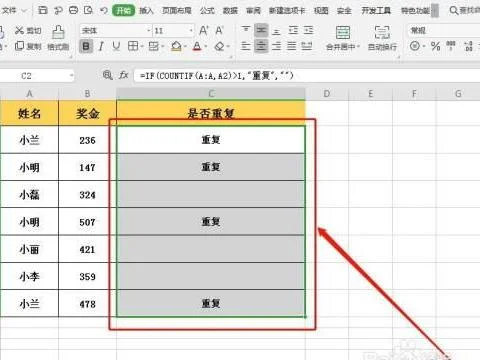Viewport: 480px width, 360px height.
Task: Open the 文件 File menu dropdown arrow
Action: [24, 11]
